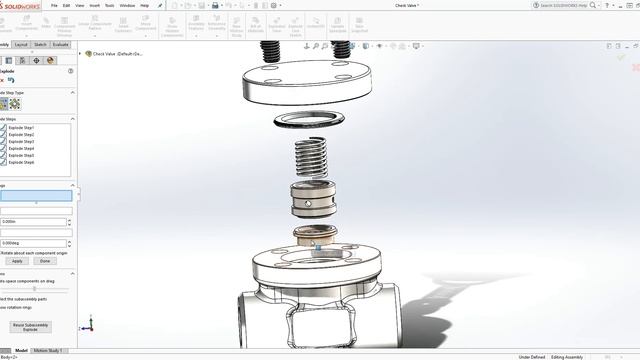The image size is (640, 360).
Task: Open the ConfigurationManager tab icon
Action: click(22, 60)
